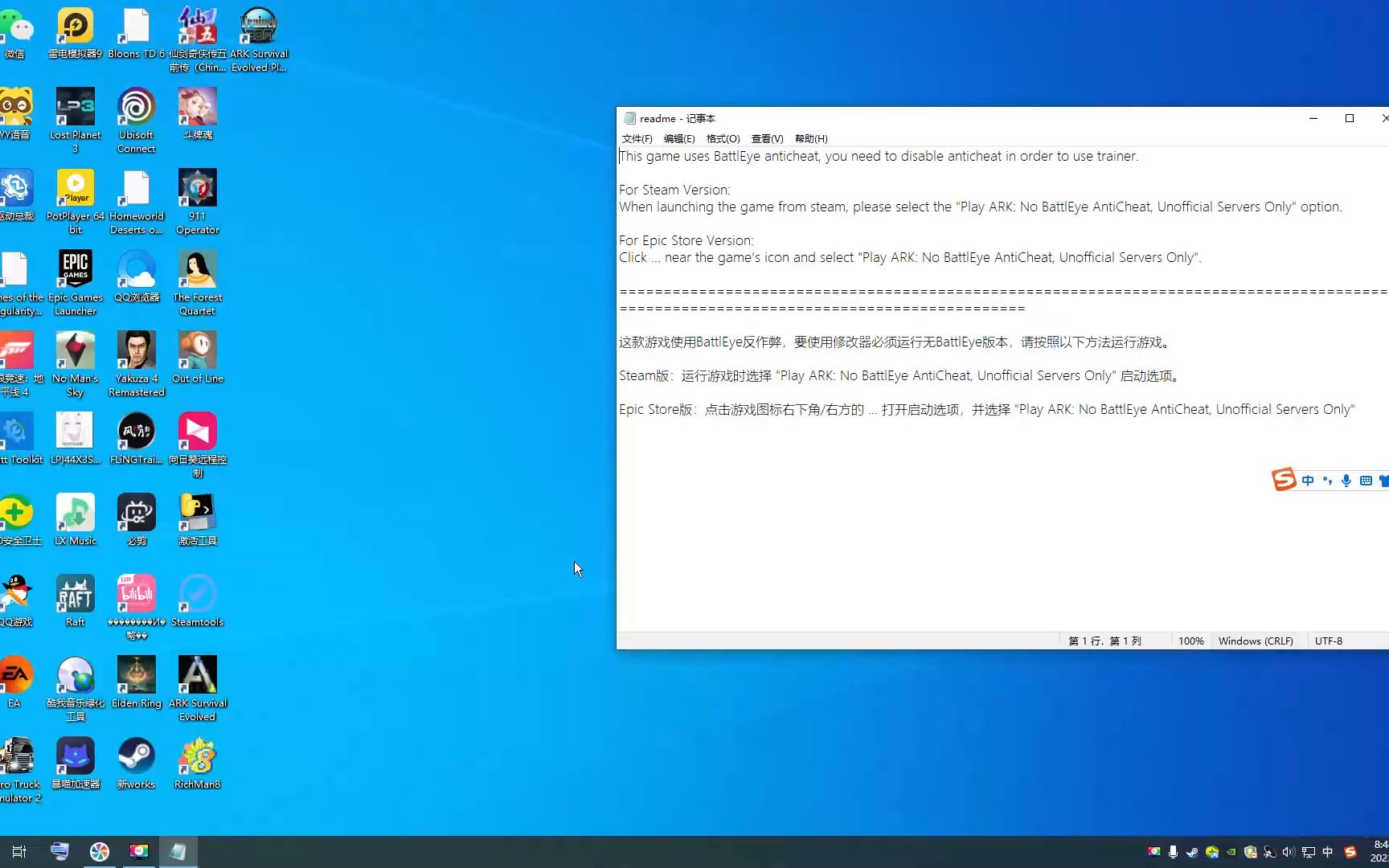Open the Epic Games Launcher icon
This screenshot has height=868, width=1389.
[75, 283]
